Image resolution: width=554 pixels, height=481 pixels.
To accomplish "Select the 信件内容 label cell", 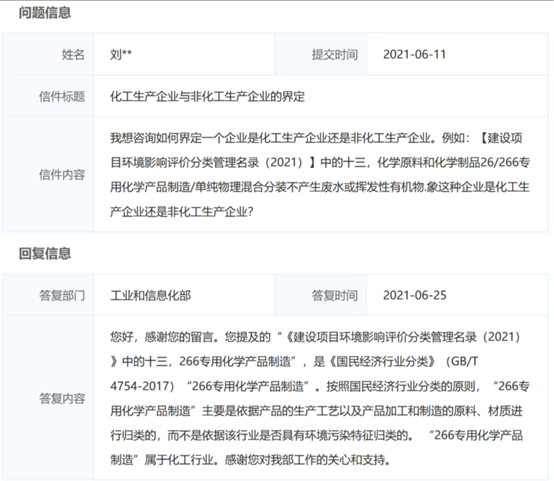I will tap(48, 175).
